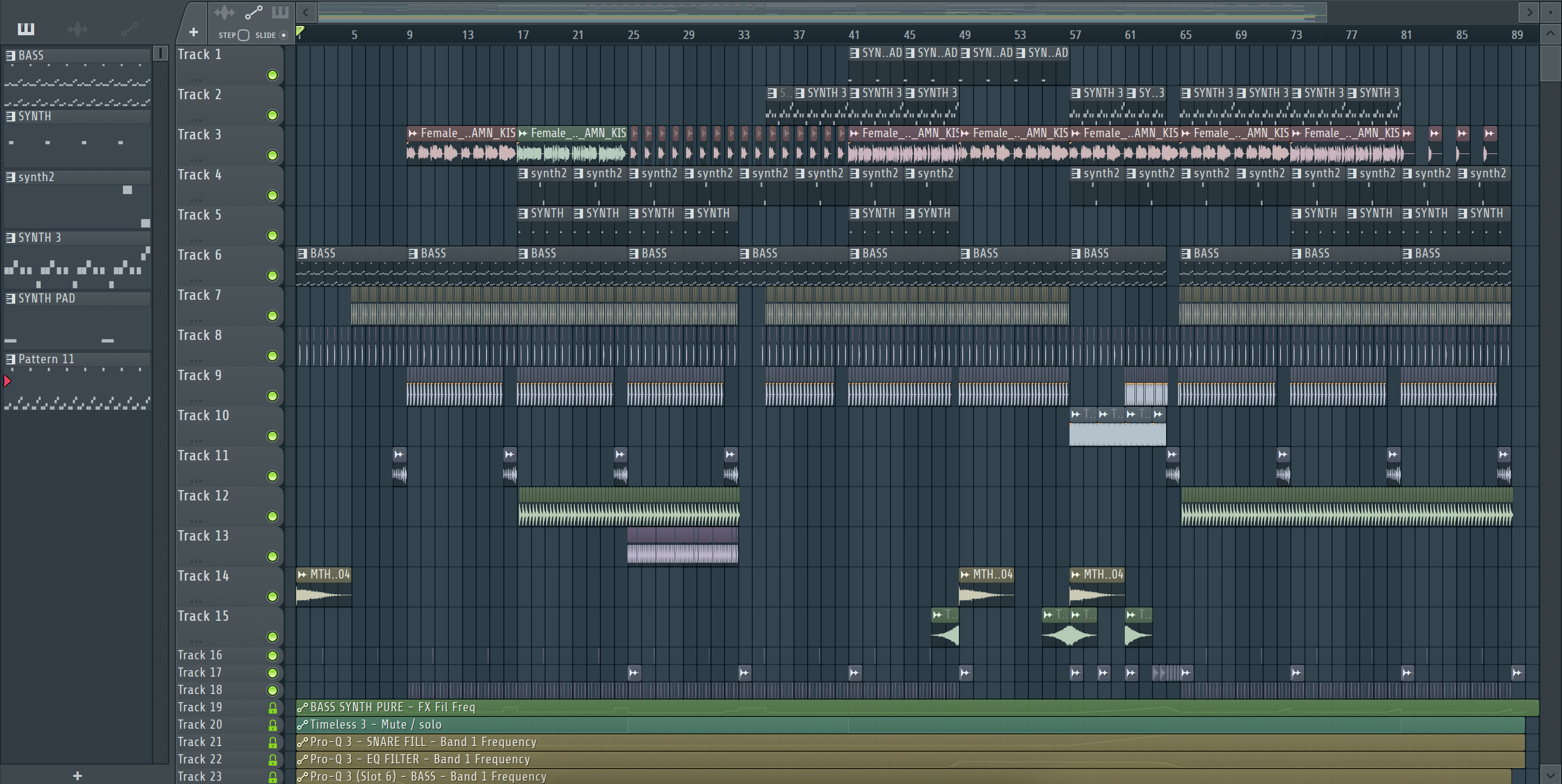The image size is (1562, 784).
Task: Open menu of Pro-Q 3 EQ FILTER automation clip
Action: pyautogui.click(x=302, y=759)
